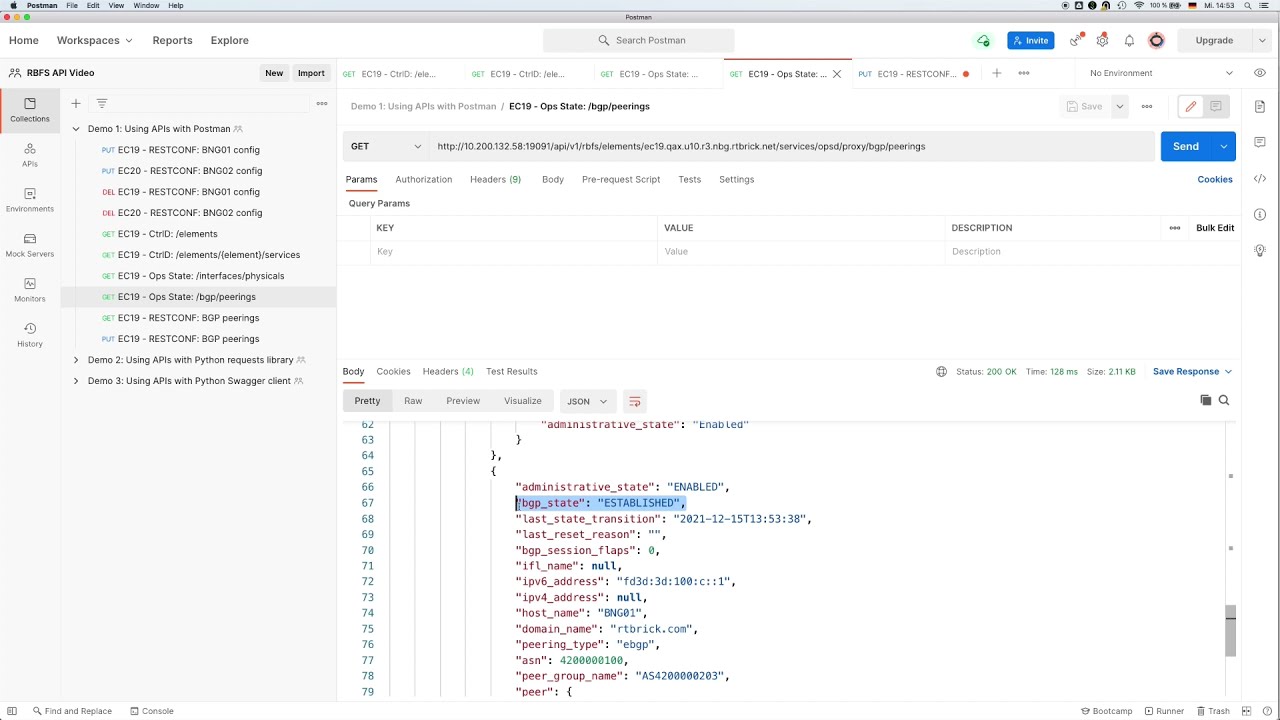1280x720 pixels.
Task: Toggle line wrap in response
Action: [634, 401]
